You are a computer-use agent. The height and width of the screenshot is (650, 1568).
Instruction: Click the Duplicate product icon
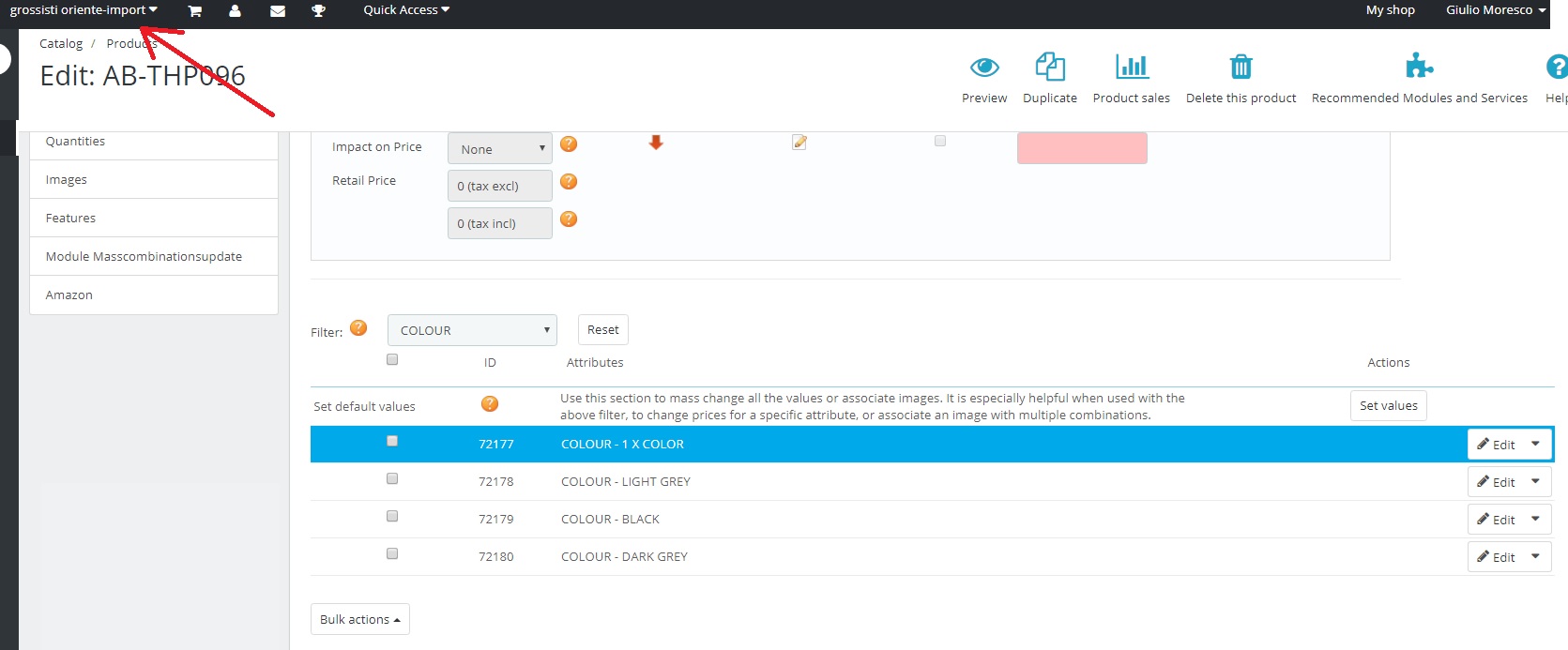[x=1050, y=67]
